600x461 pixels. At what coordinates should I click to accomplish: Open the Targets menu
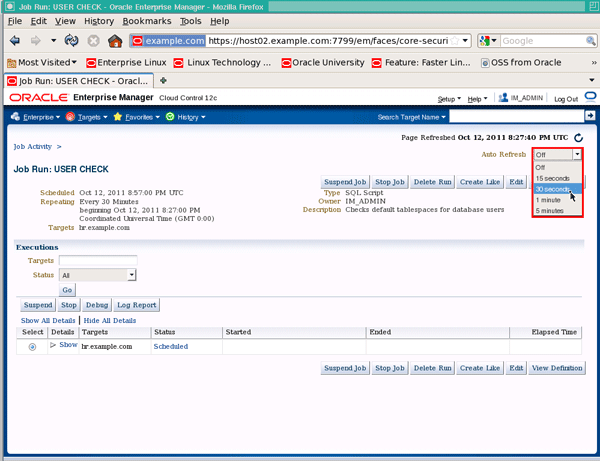[x=86, y=117]
